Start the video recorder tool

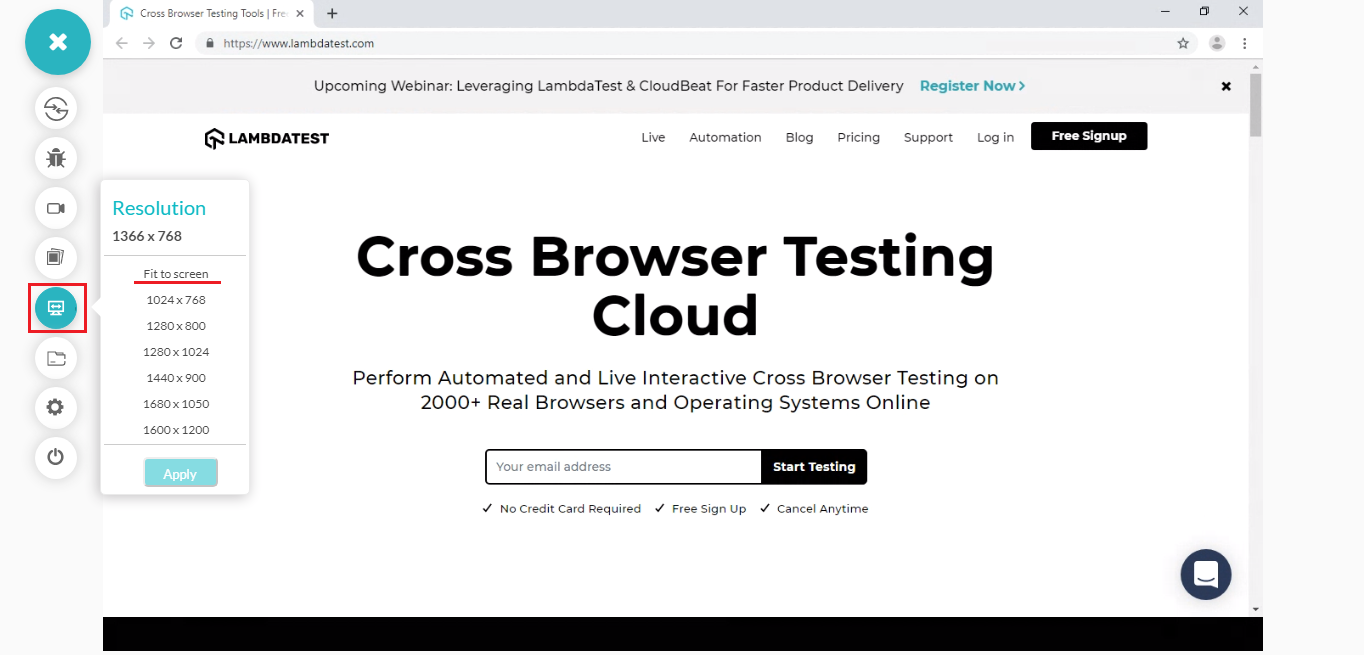click(x=56, y=208)
